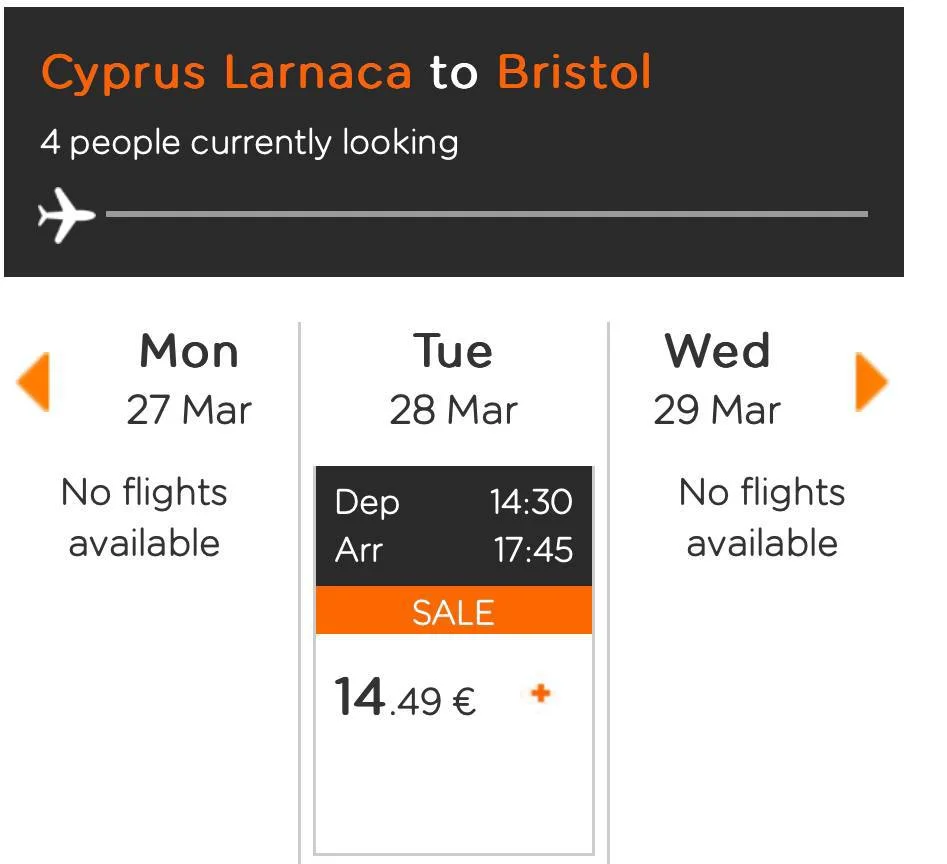
Task: Click the 29 Mar date label
Action: [x=717, y=410]
